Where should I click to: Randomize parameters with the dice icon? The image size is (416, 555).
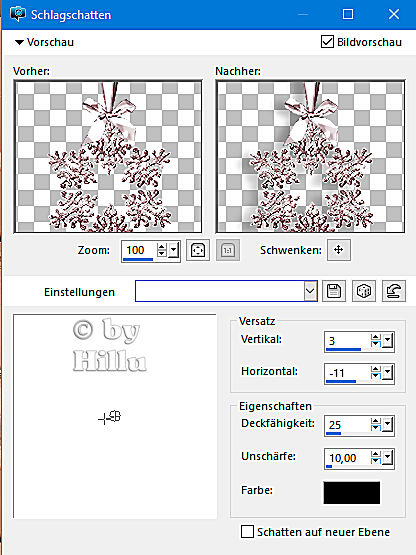tap(364, 291)
